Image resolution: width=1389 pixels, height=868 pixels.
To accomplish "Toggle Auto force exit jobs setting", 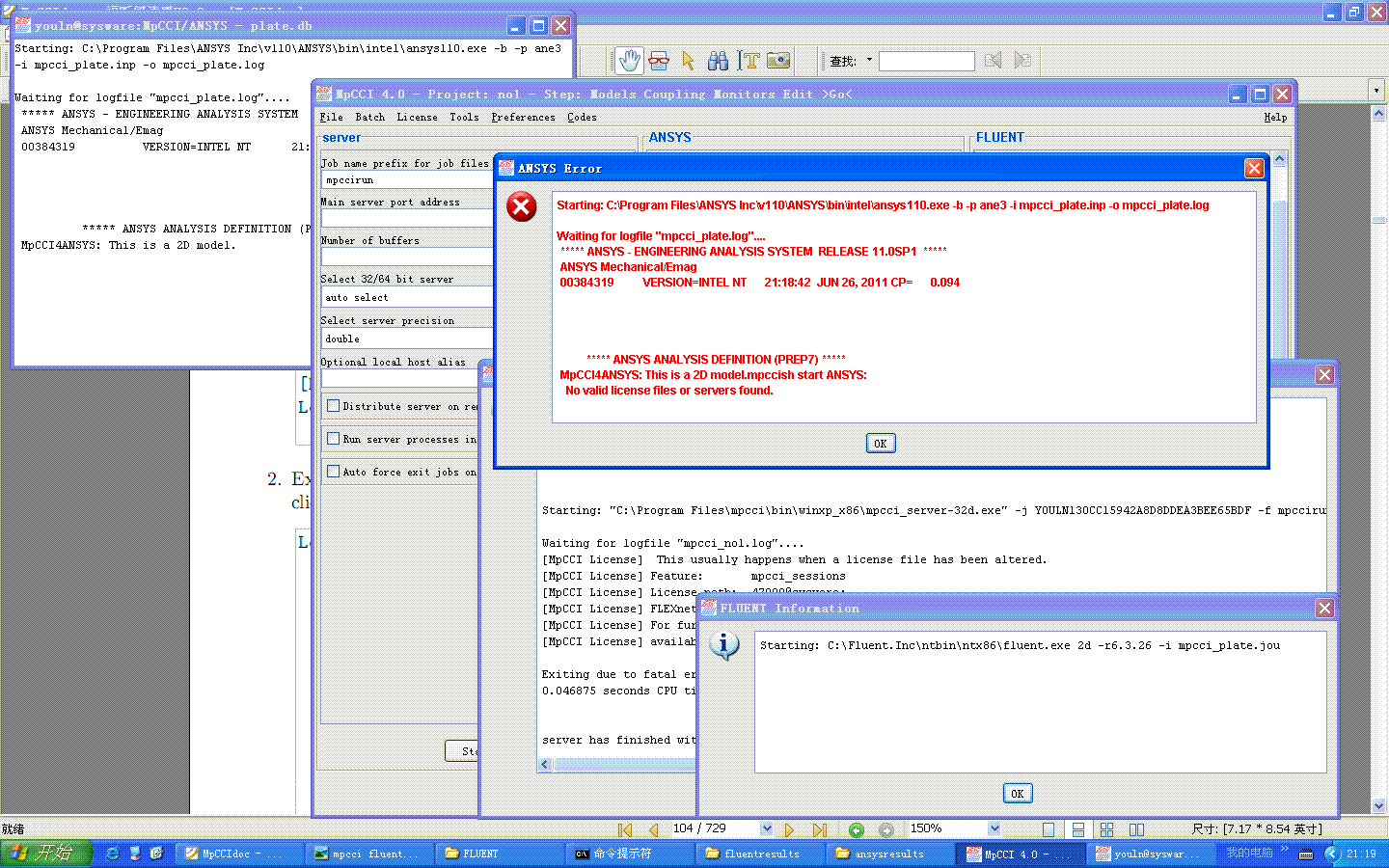I will point(332,470).
